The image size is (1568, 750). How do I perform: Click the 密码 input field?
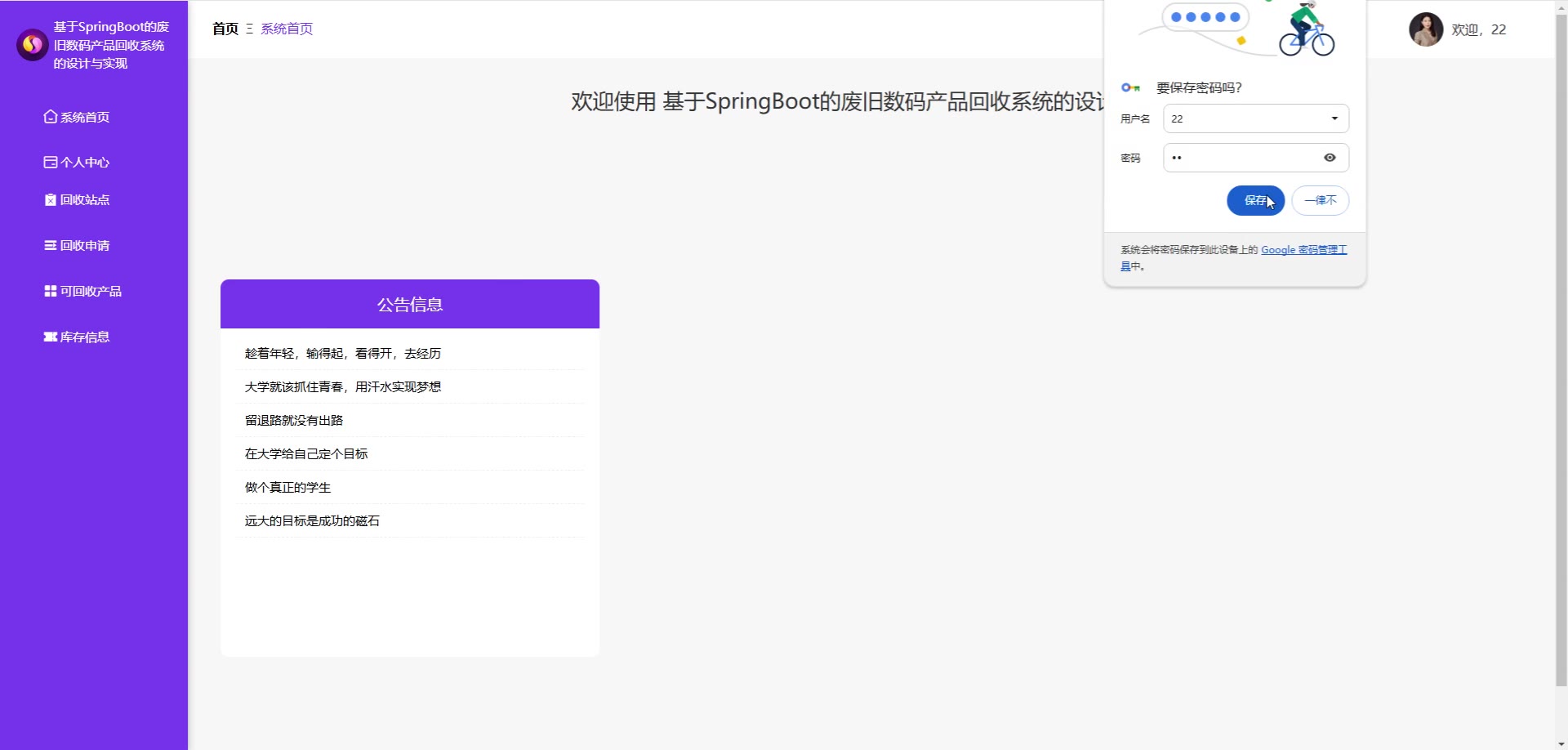click(1256, 158)
